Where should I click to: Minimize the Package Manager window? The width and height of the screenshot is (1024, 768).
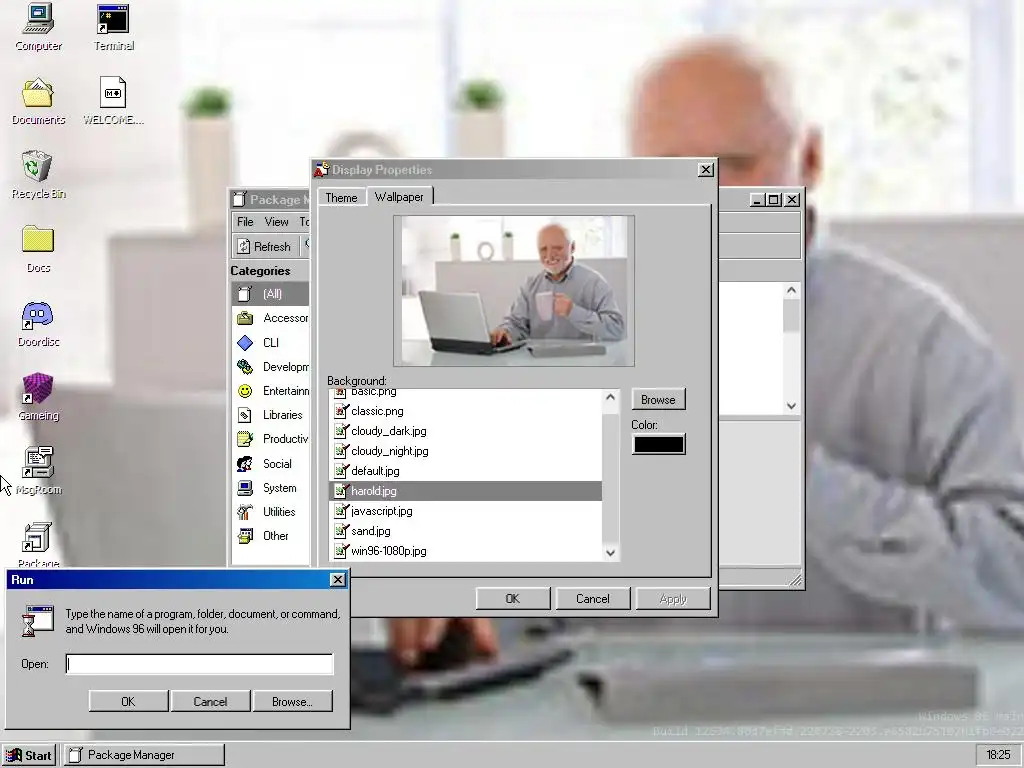(757, 200)
